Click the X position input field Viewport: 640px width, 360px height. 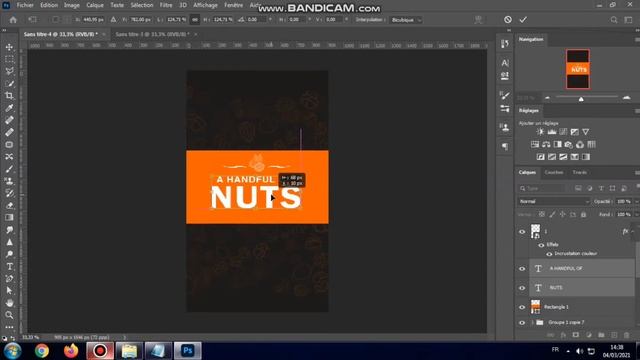(93, 20)
